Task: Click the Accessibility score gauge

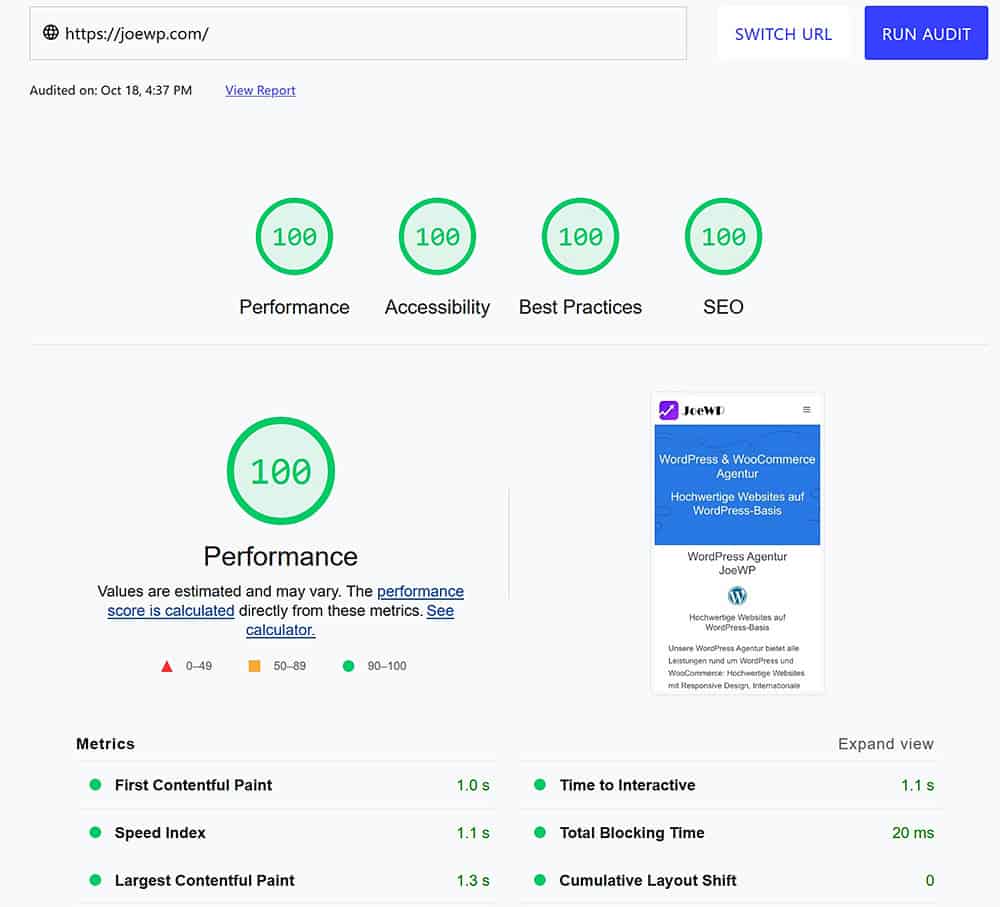Action: coord(437,237)
